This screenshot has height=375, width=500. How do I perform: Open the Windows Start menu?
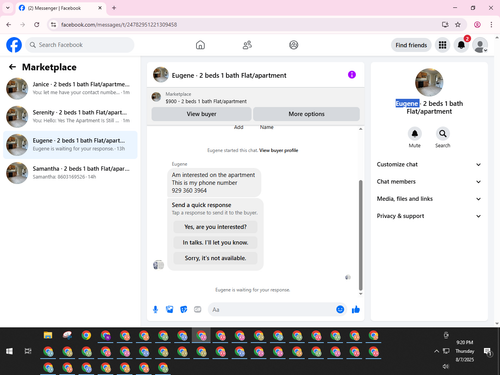(9, 351)
